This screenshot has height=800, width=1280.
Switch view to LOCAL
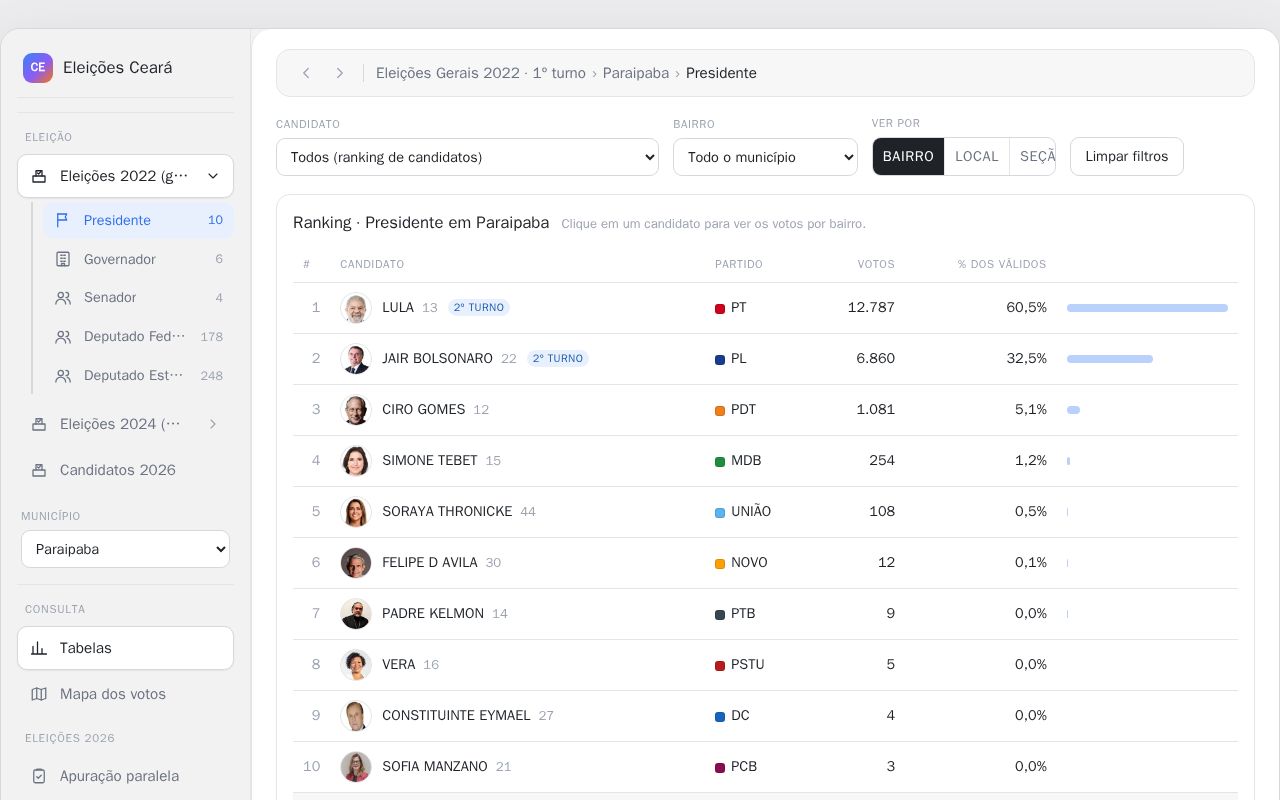tap(977, 156)
